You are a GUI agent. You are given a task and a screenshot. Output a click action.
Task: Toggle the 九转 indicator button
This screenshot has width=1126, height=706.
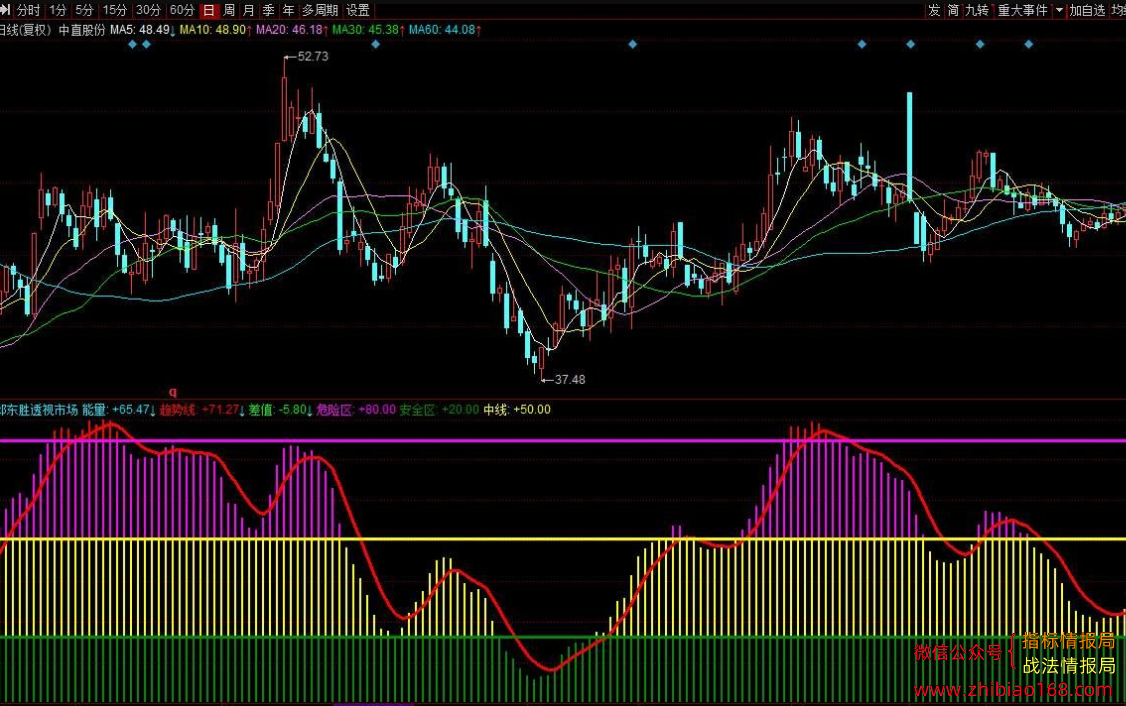pos(977,10)
